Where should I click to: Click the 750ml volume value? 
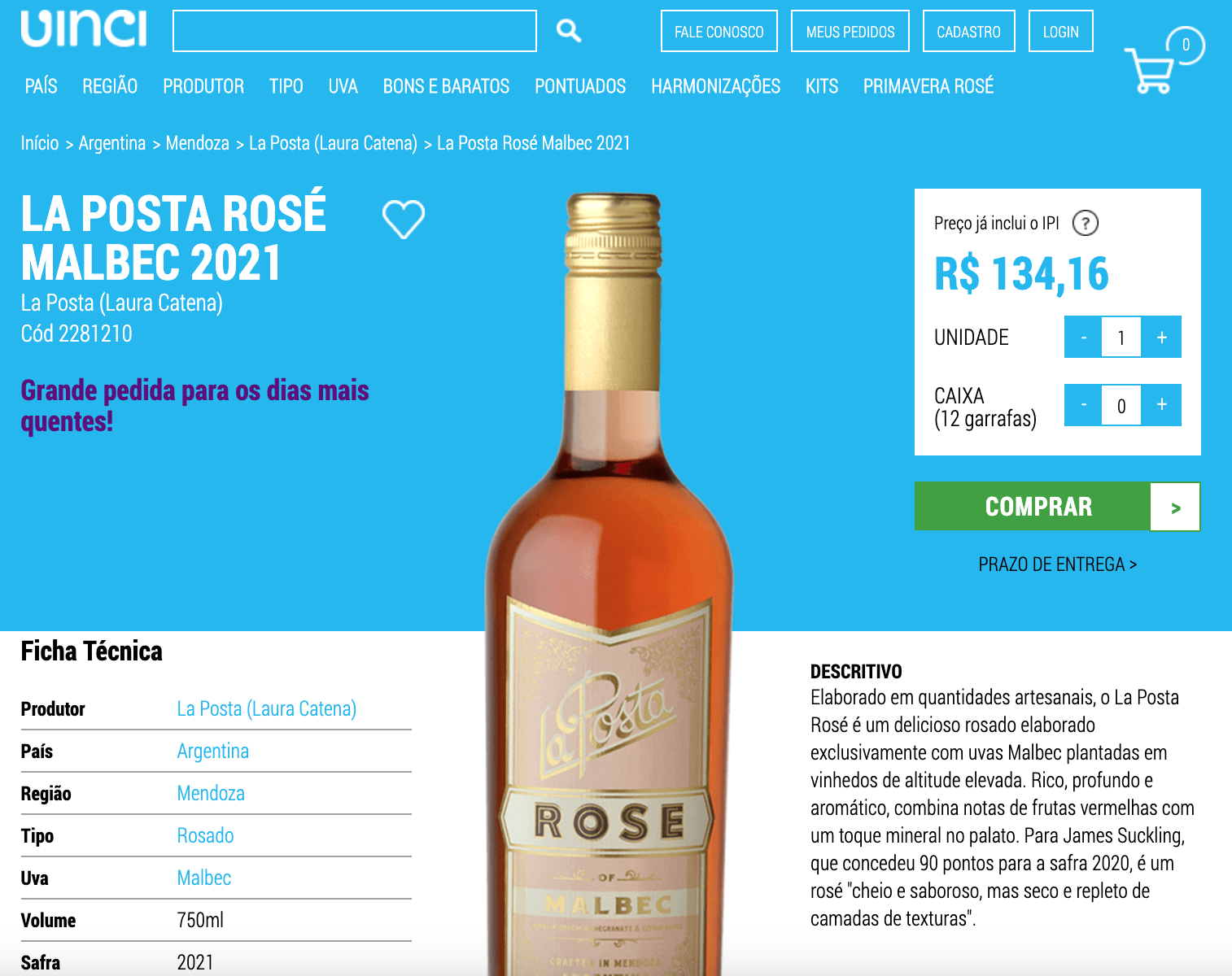tap(200, 921)
